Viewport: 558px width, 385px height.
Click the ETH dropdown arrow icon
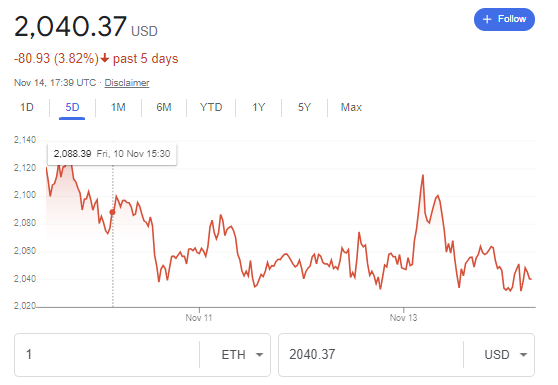(259, 355)
